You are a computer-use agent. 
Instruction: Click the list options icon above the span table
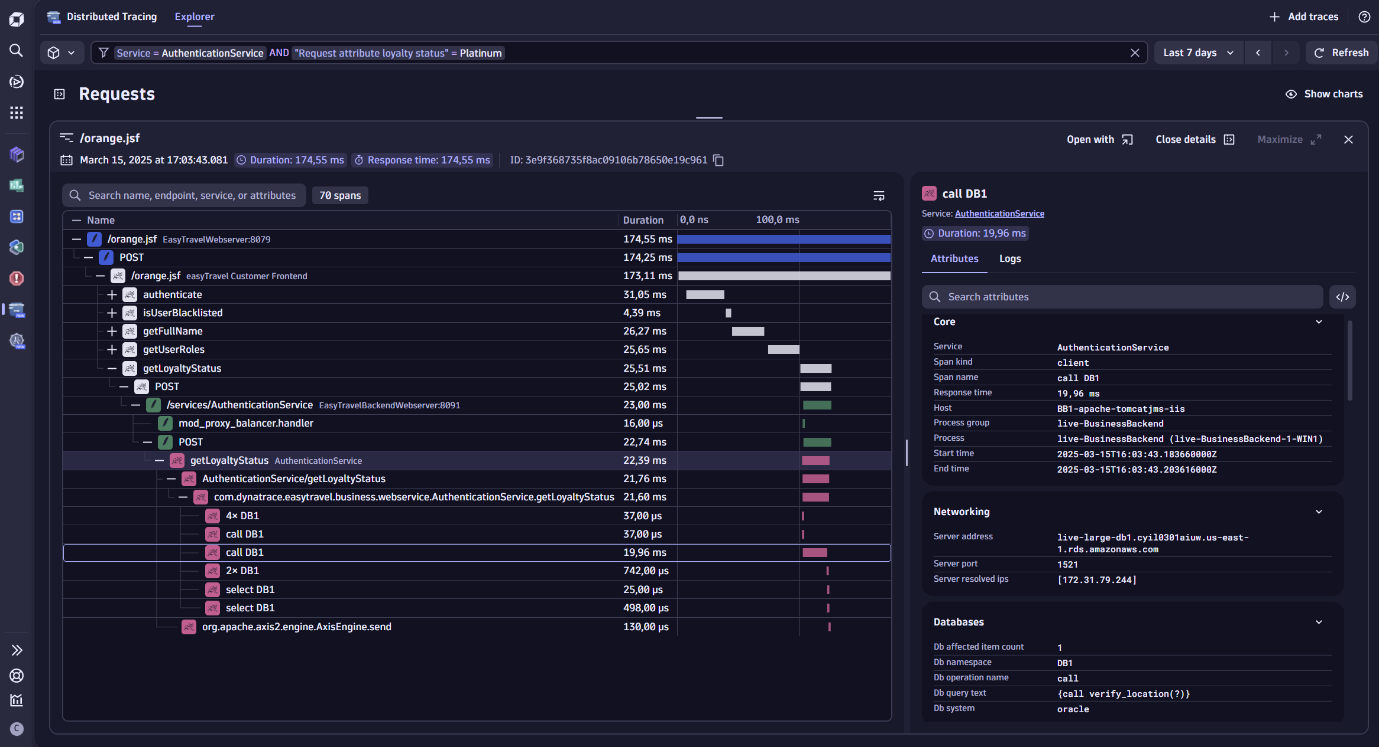[879, 195]
